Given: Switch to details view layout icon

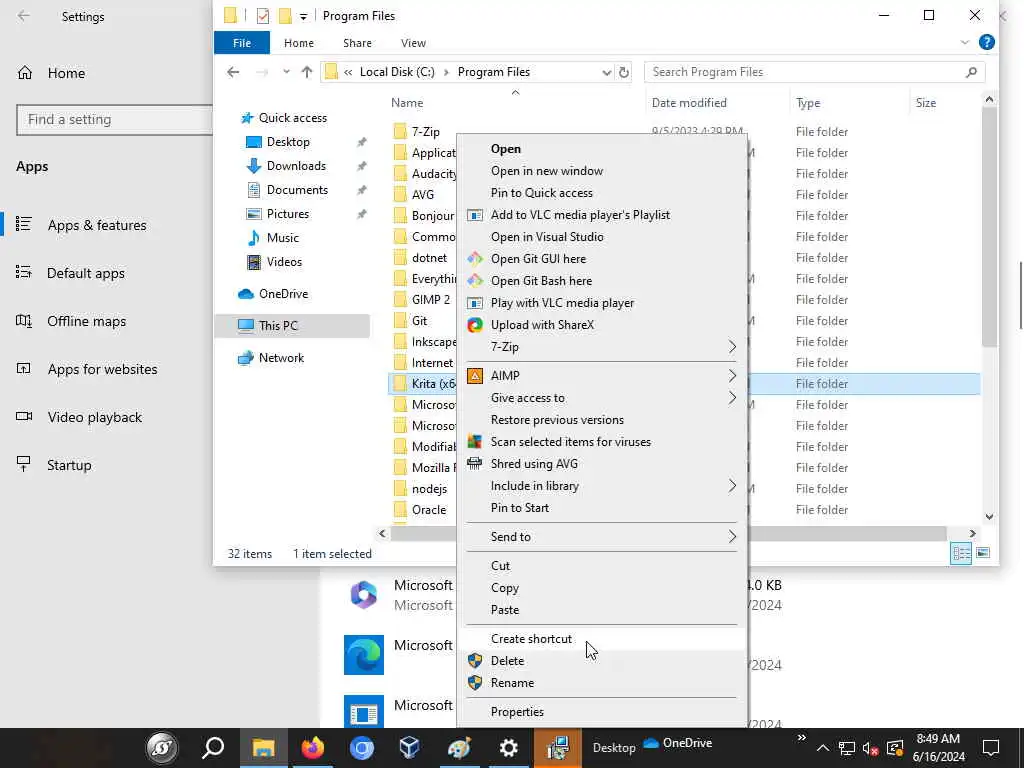Looking at the screenshot, I should [x=961, y=553].
